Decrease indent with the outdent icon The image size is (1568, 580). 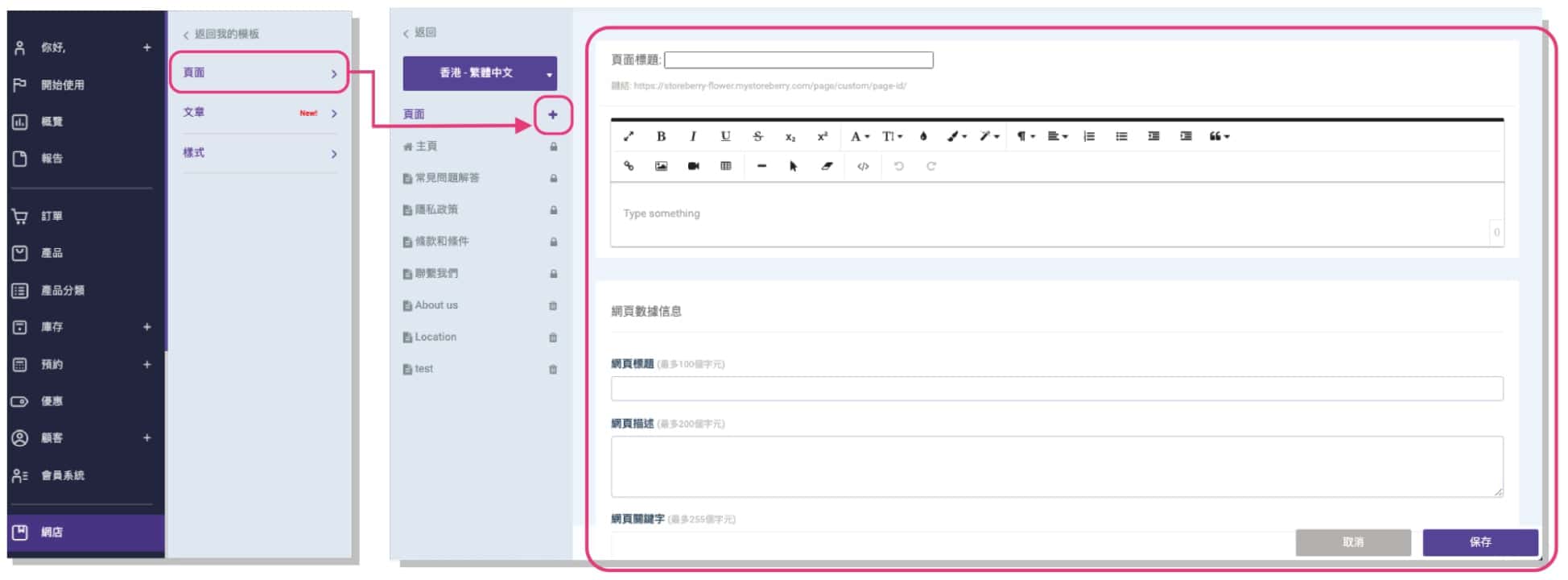(1153, 136)
